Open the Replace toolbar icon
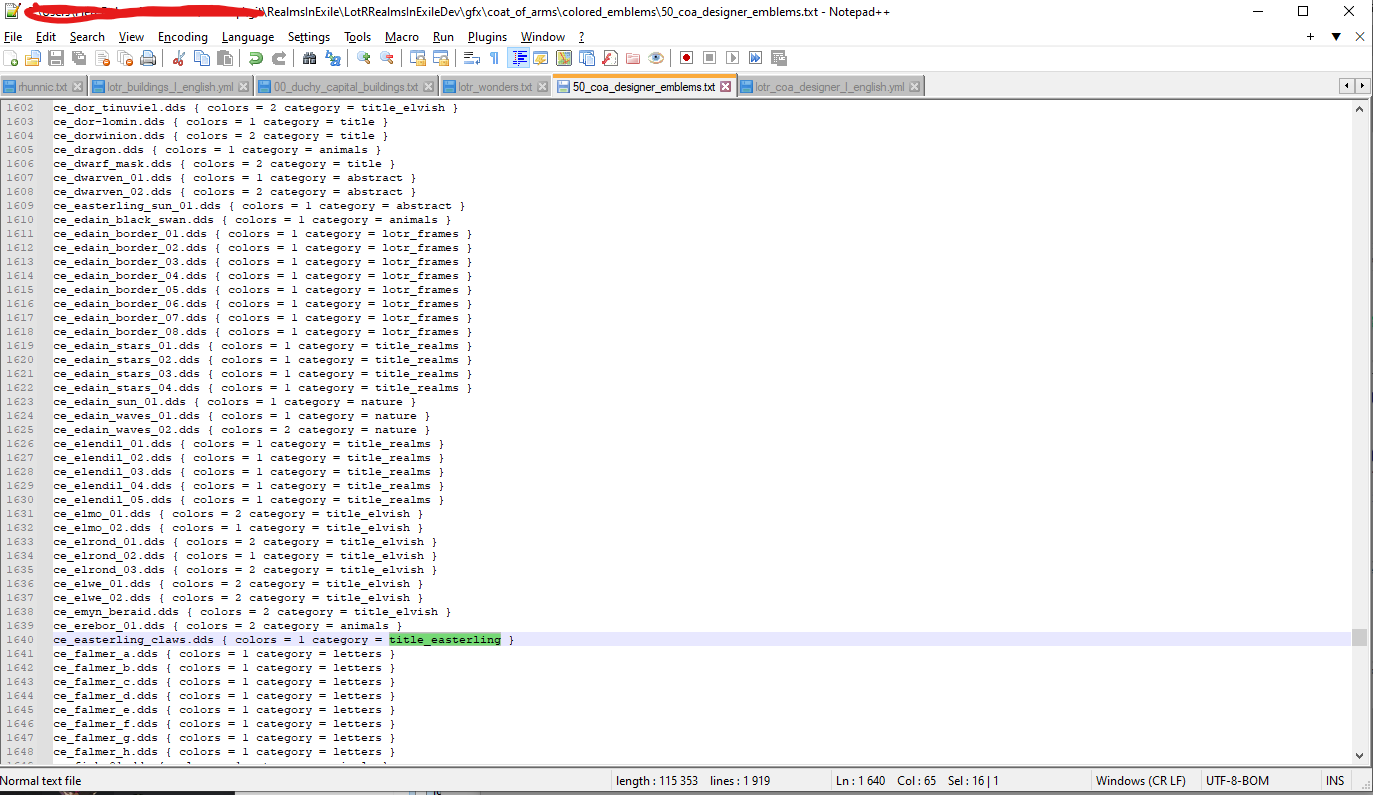 click(x=333, y=58)
